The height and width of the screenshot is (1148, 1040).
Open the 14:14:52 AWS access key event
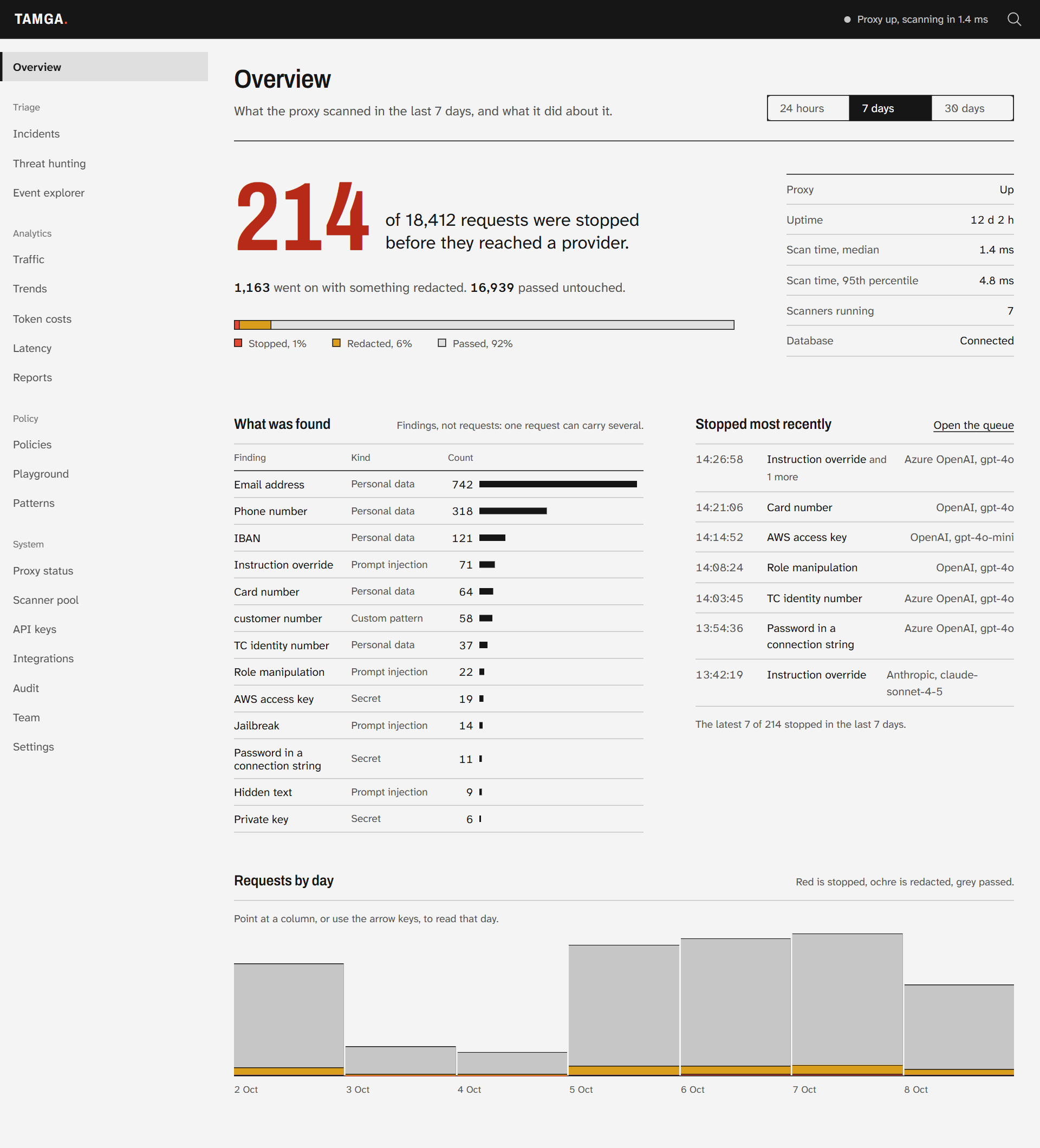[854, 538]
